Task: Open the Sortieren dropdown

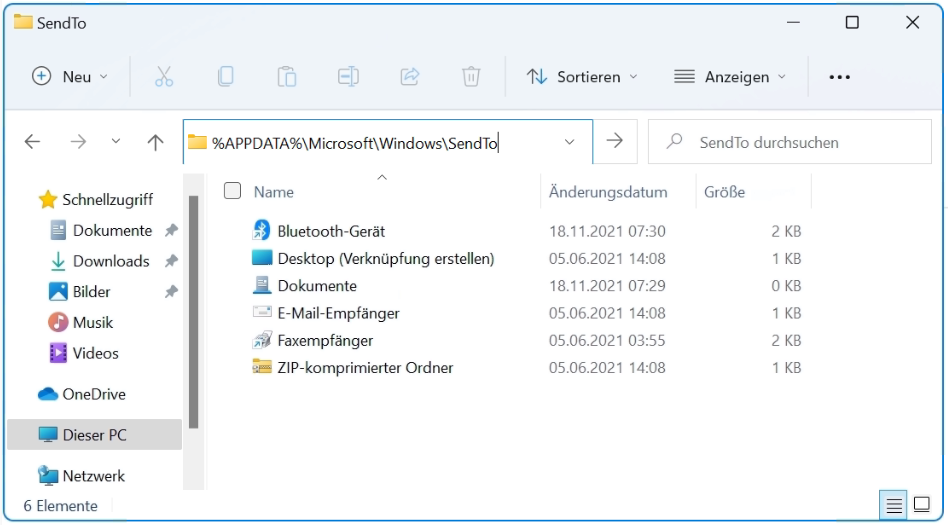Action: pos(582,77)
